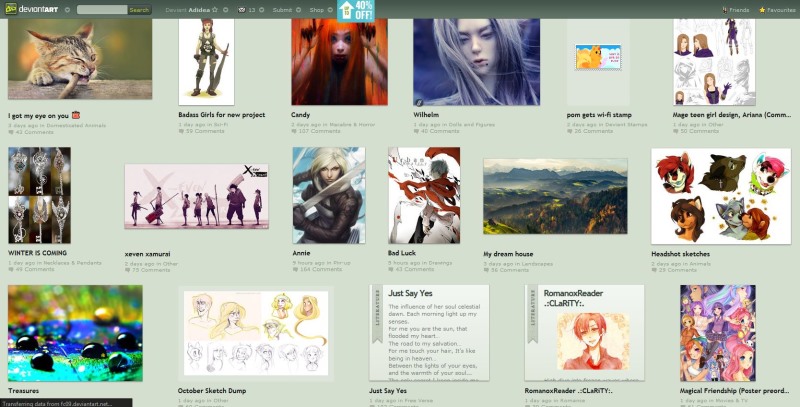The image size is (800, 407).
Task: Expand the Shop dropdown arrow
Action: [x=330, y=9]
